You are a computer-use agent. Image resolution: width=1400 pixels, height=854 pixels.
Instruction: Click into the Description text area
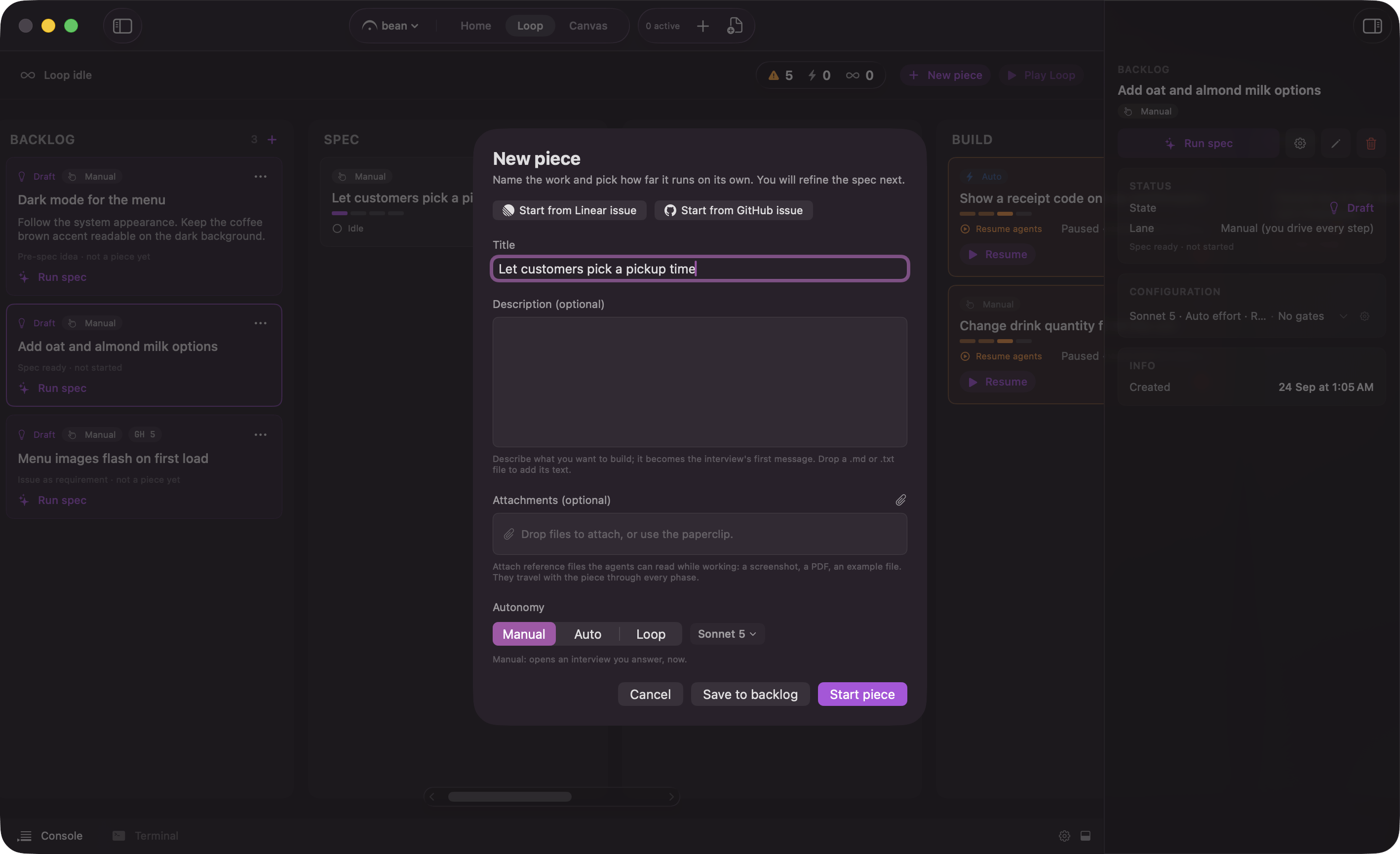coord(700,382)
